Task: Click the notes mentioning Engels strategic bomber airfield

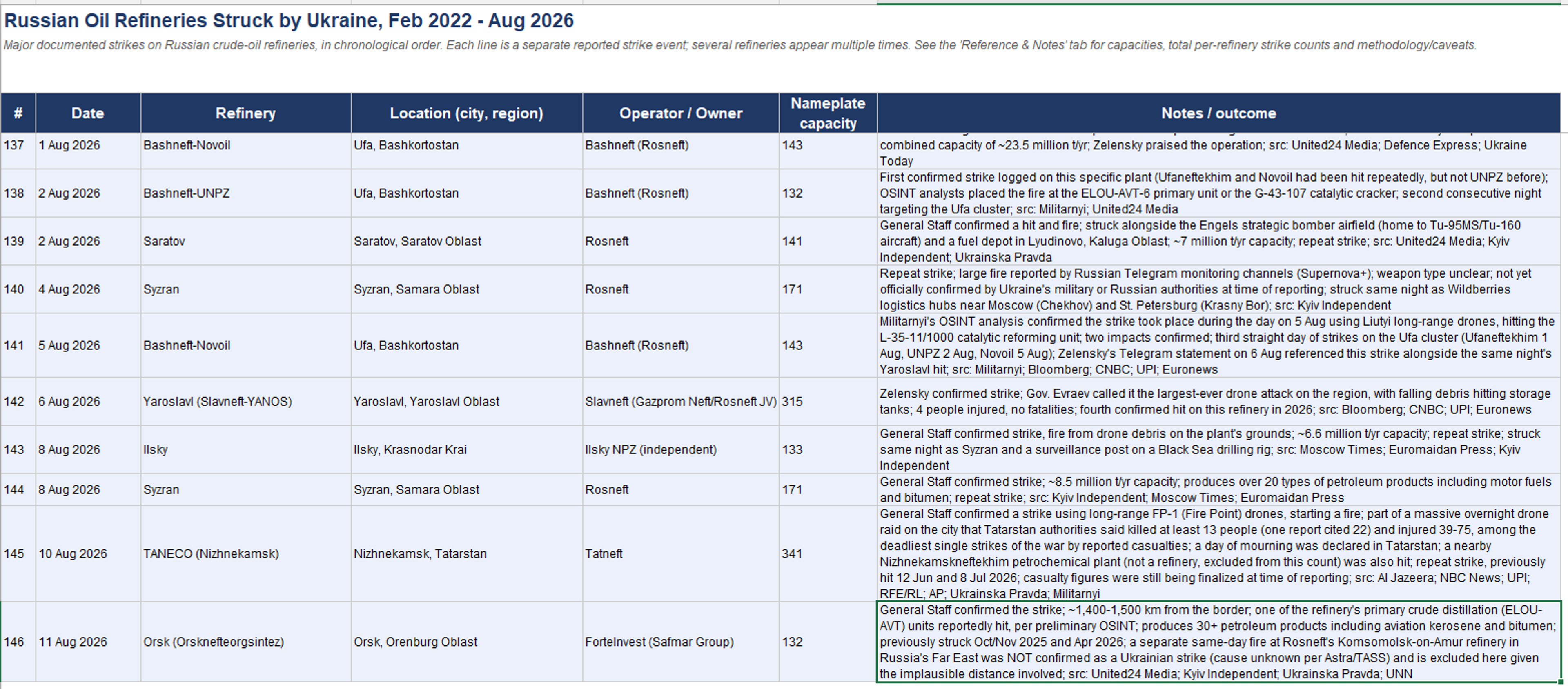Action: 1218,242
